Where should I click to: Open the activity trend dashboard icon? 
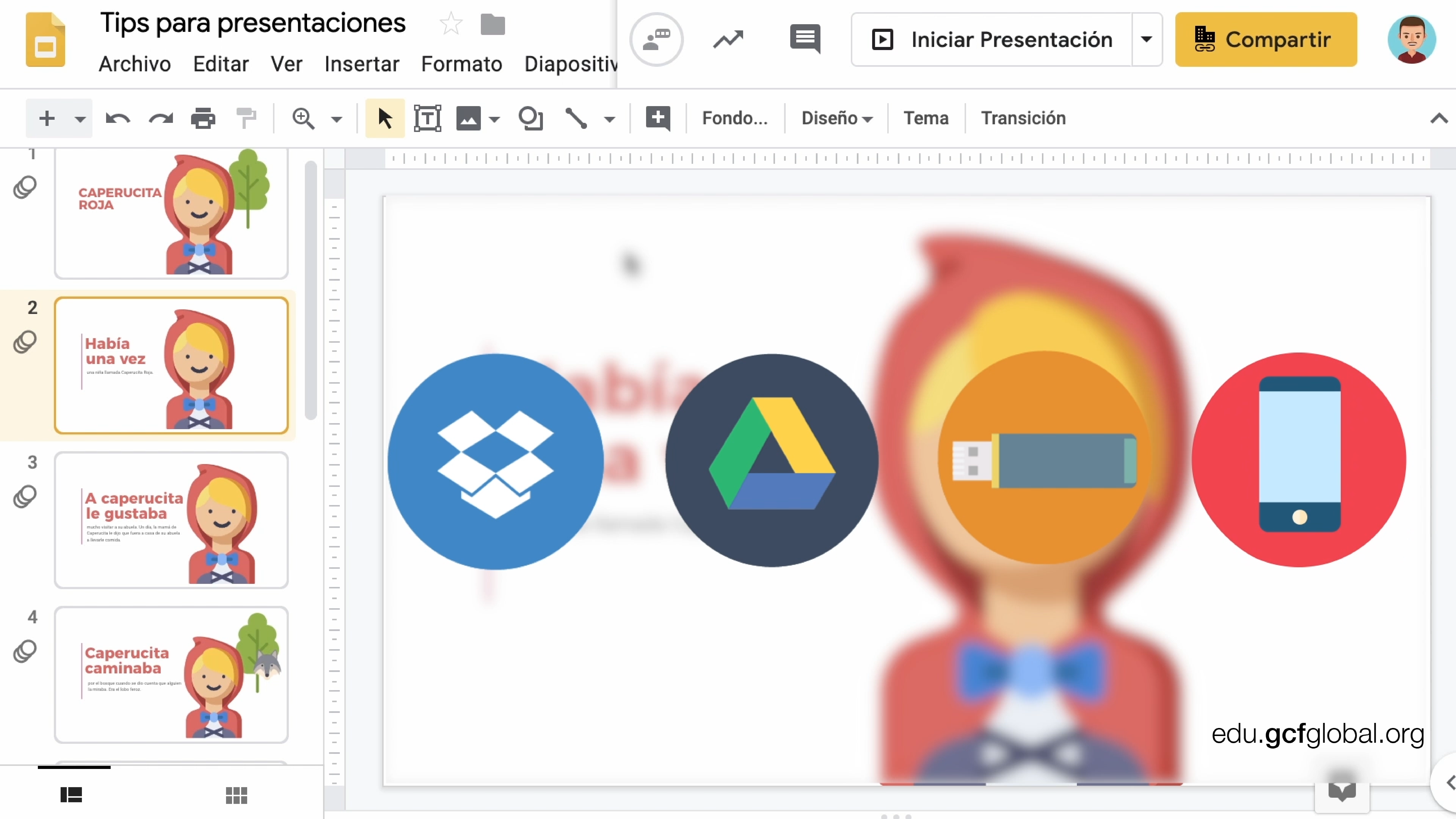click(x=728, y=39)
